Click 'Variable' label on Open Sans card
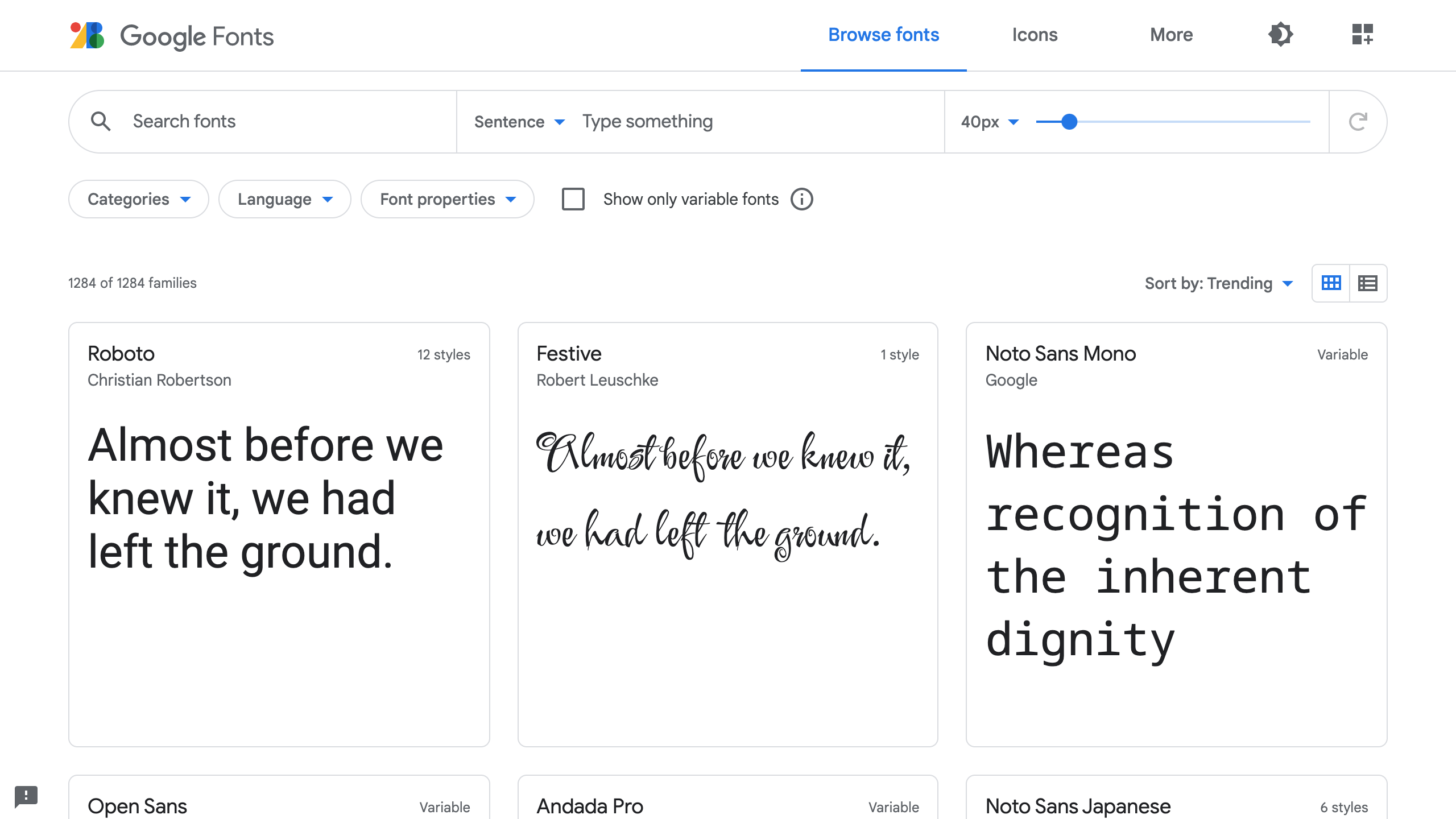Viewport: 1456px width, 819px height. point(445,807)
